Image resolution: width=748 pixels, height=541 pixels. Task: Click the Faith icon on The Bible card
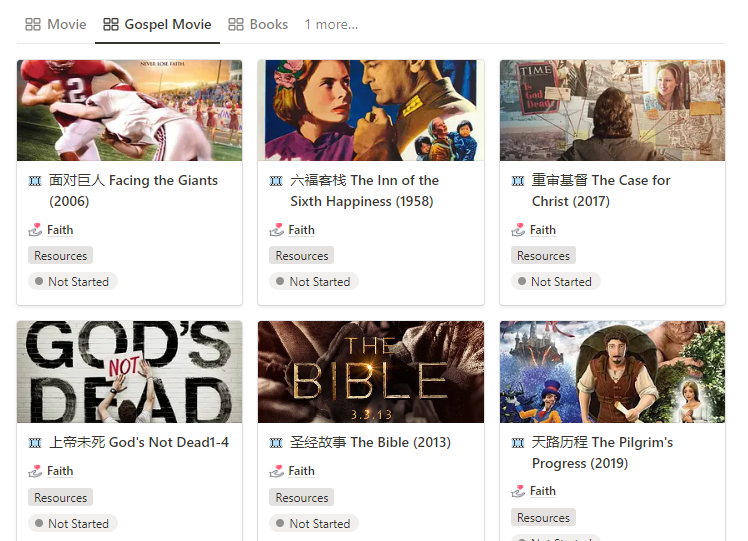276,471
